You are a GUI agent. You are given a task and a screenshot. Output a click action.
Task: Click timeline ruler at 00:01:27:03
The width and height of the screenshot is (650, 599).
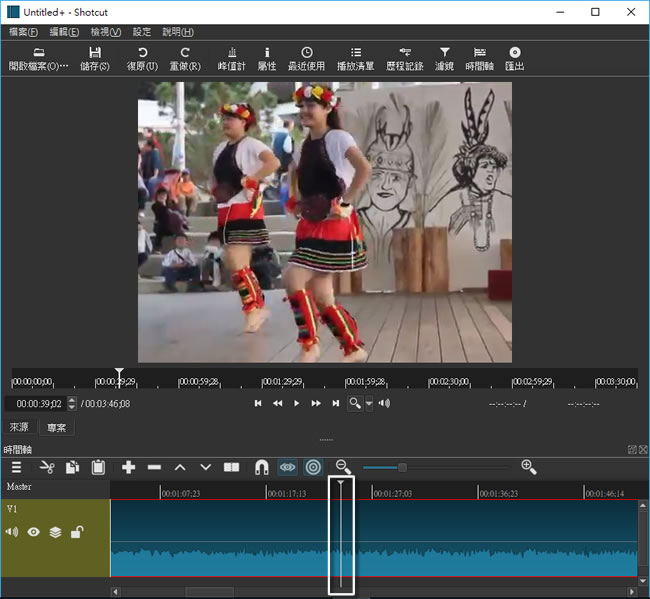coord(392,493)
